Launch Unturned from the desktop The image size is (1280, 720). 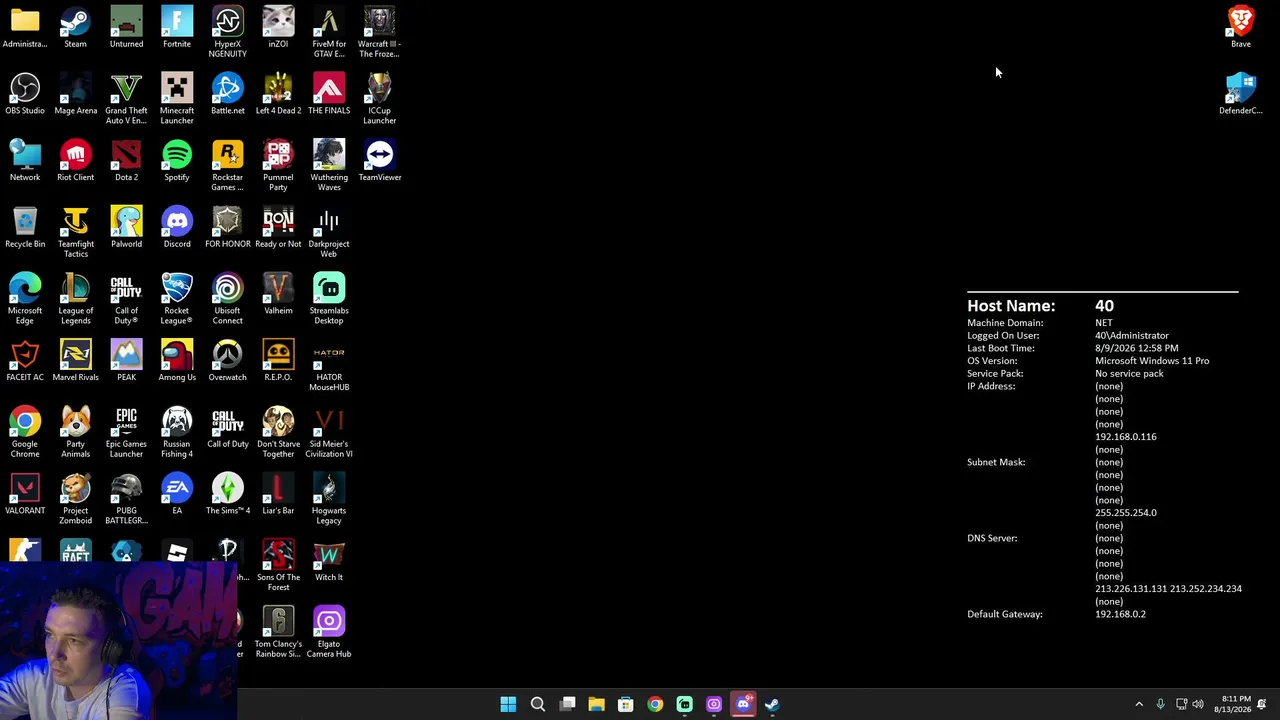(x=126, y=27)
